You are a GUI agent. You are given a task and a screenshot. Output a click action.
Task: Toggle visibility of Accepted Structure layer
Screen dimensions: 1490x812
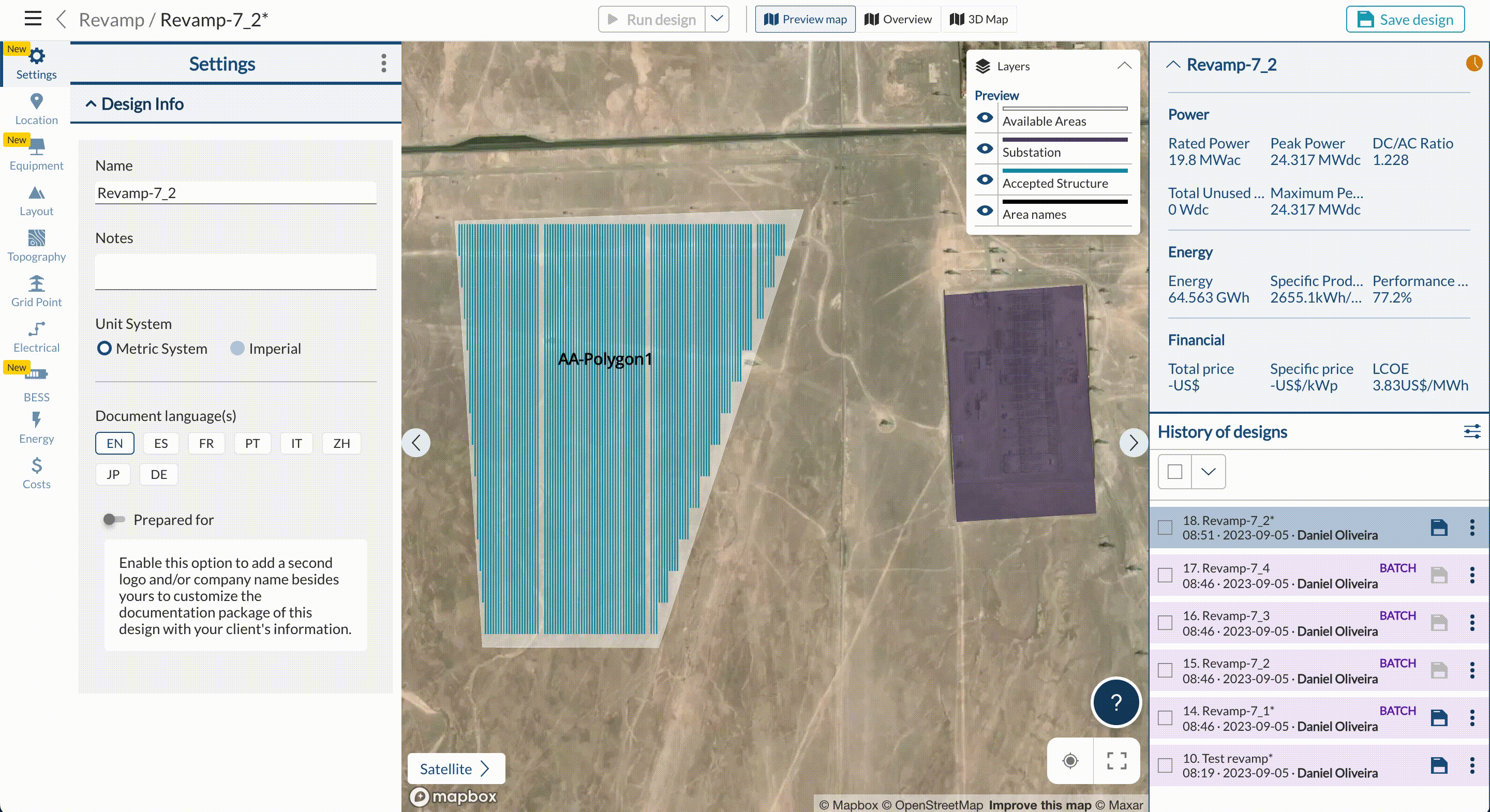(x=985, y=181)
